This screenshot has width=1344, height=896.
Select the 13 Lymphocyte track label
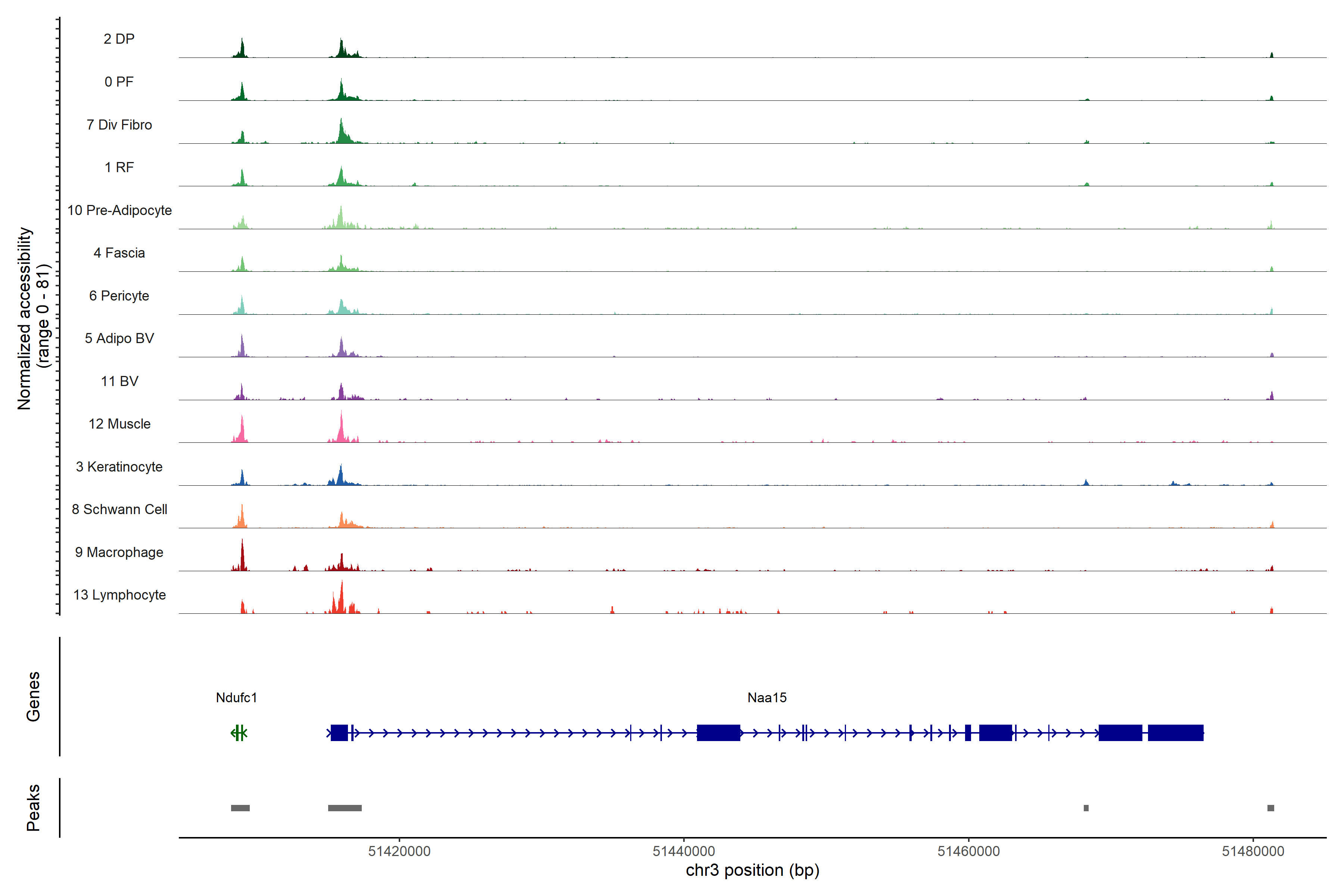[119, 595]
